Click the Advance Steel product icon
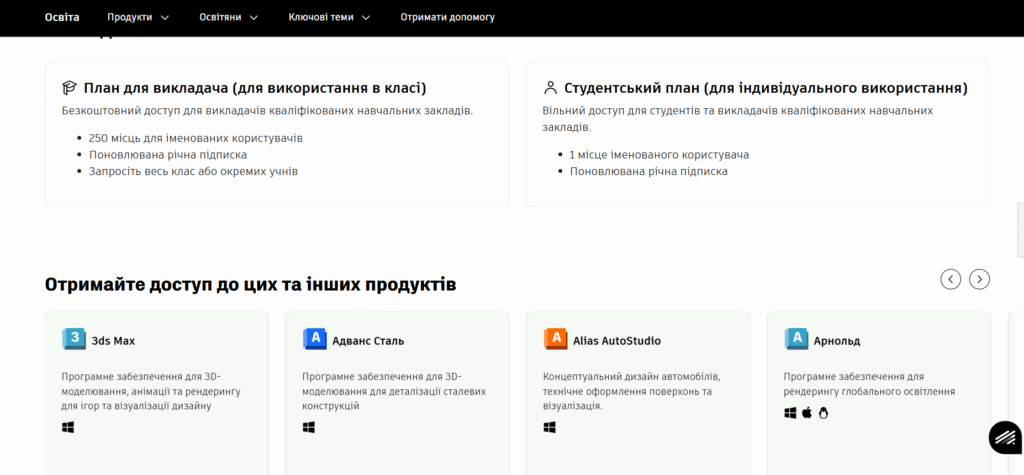This screenshot has width=1024, height=475. click(x=315, y=340)
